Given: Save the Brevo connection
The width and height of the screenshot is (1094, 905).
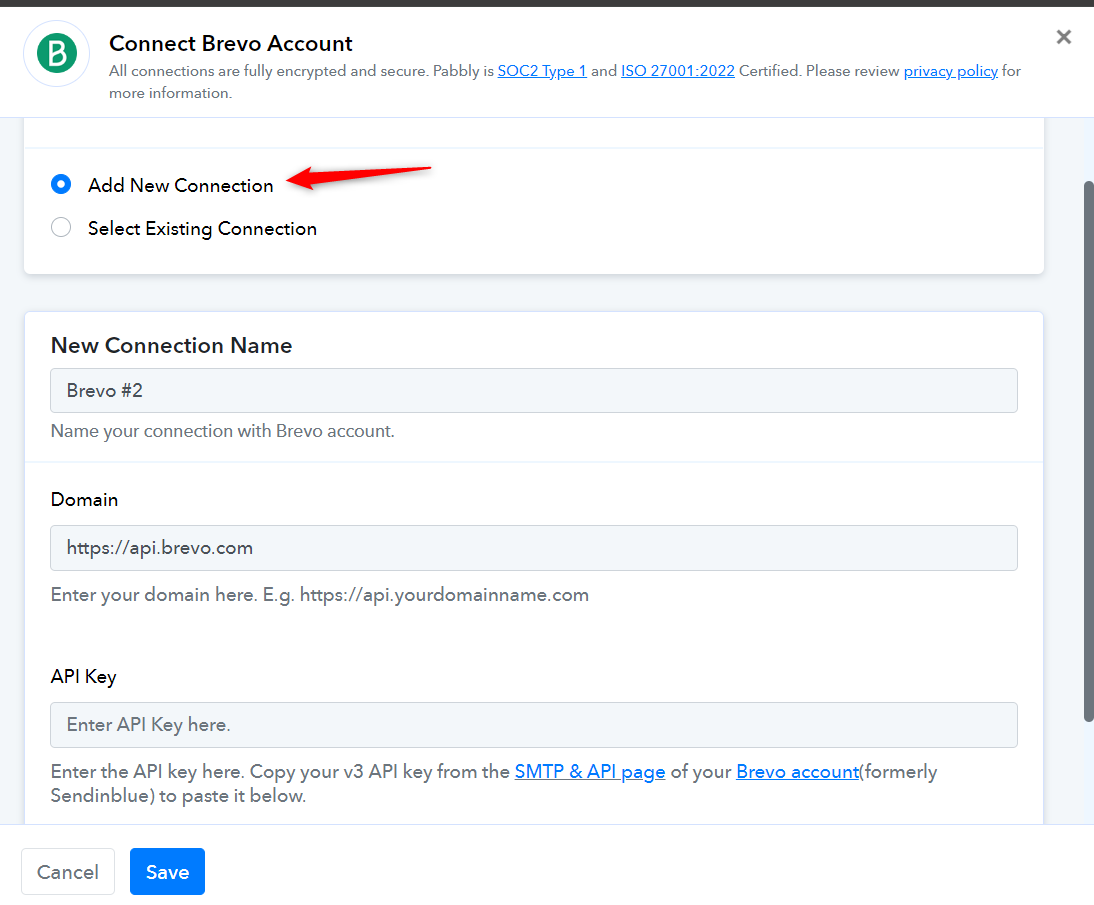Looking at the screenshot, I should (167, 872).
